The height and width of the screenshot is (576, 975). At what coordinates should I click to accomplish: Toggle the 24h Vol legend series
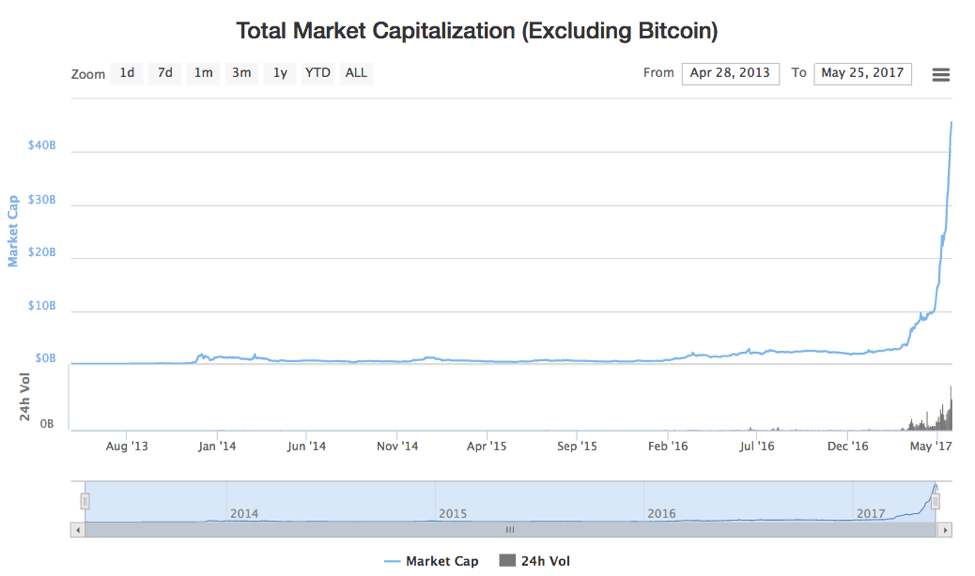point(534,561)
